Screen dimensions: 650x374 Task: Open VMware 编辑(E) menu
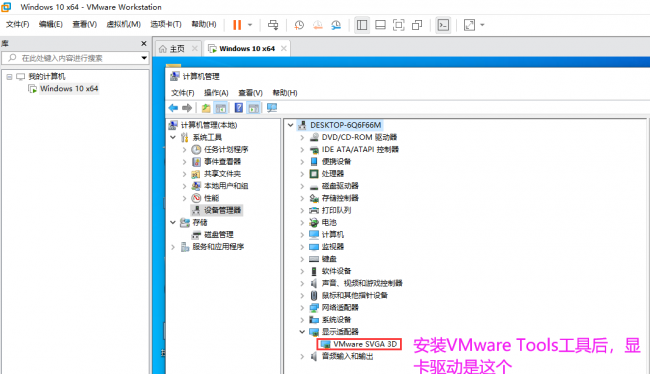[x=51, y=24]
